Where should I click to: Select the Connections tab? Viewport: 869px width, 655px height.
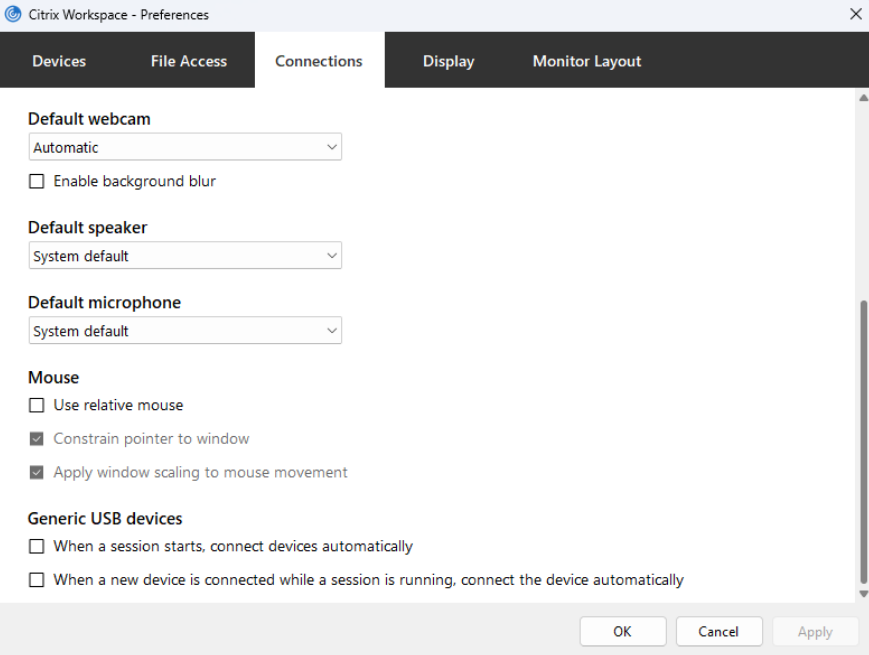[x=319, y=61]
